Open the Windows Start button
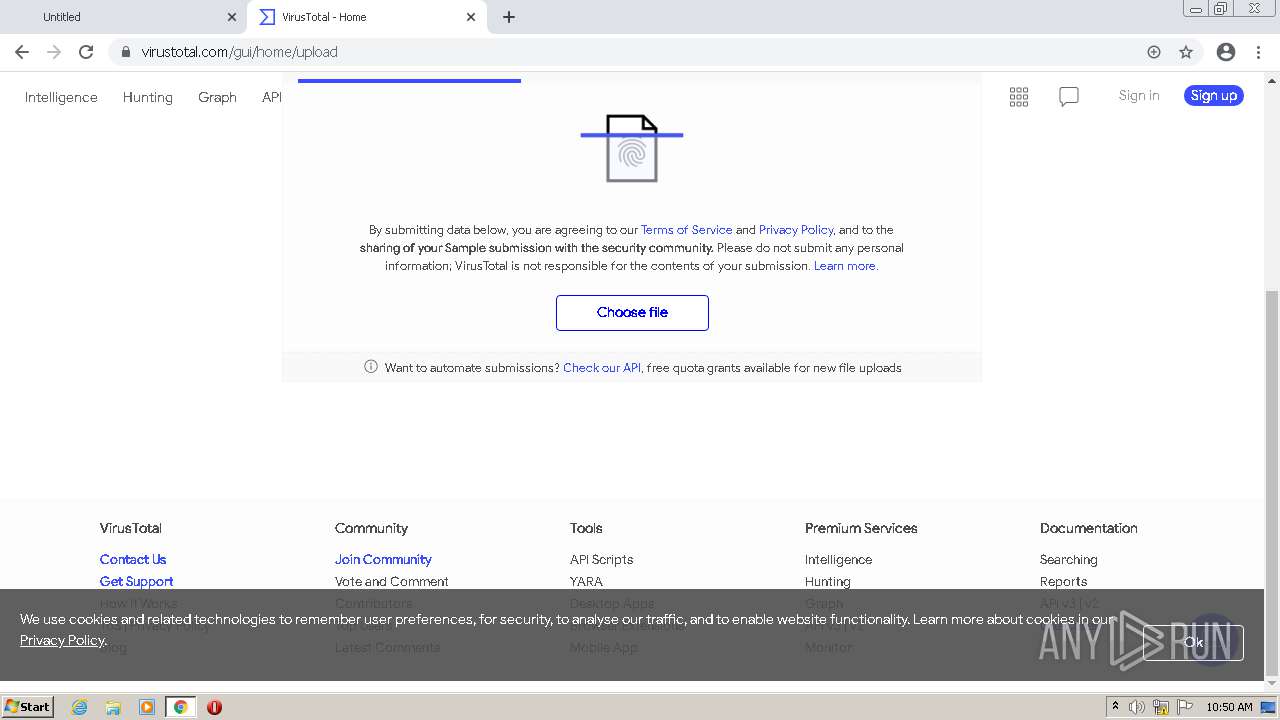Screen dimensions: 1280x720 (28, 706)
